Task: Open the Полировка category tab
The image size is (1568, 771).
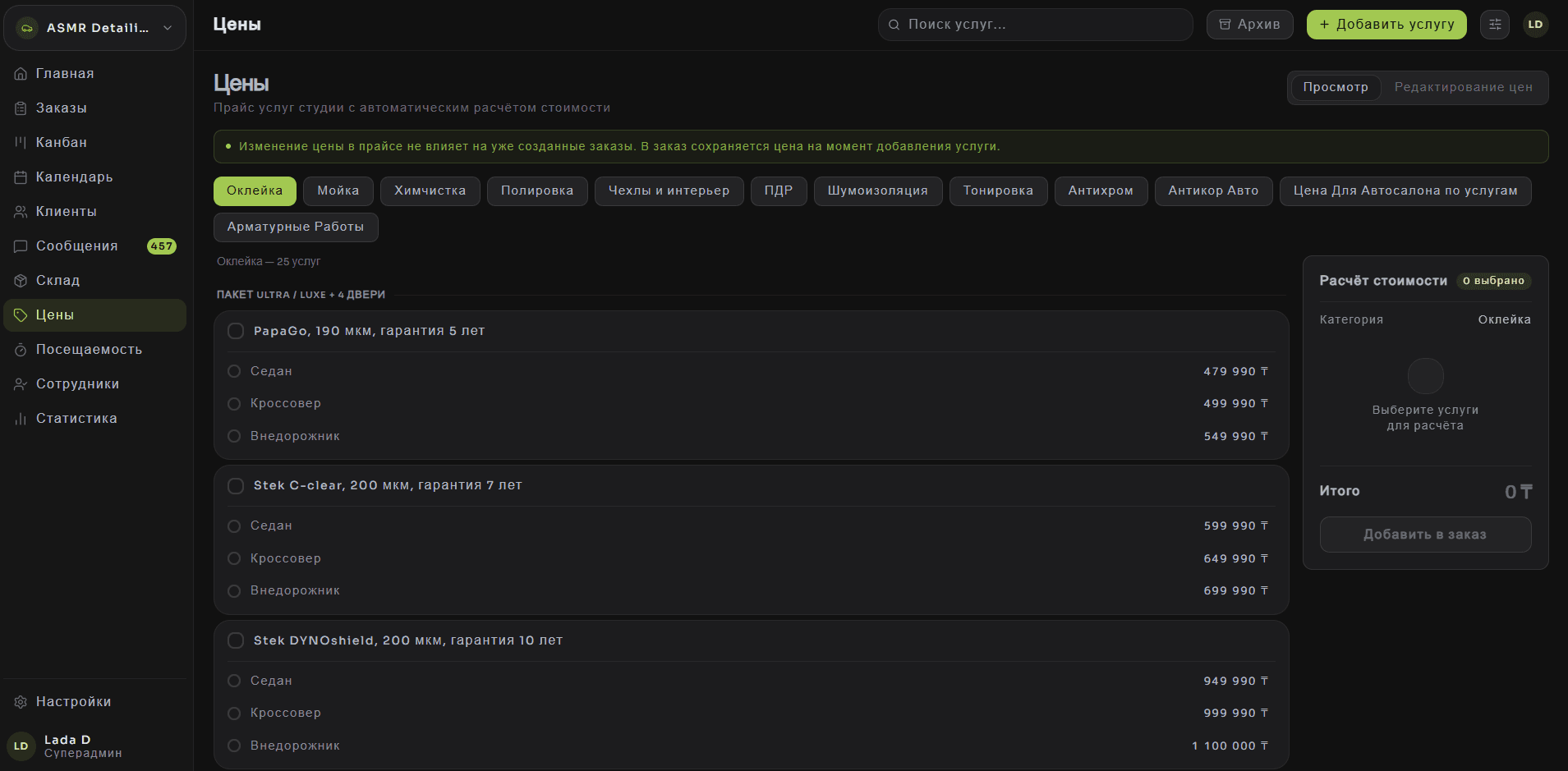Action: click(537, 191)
